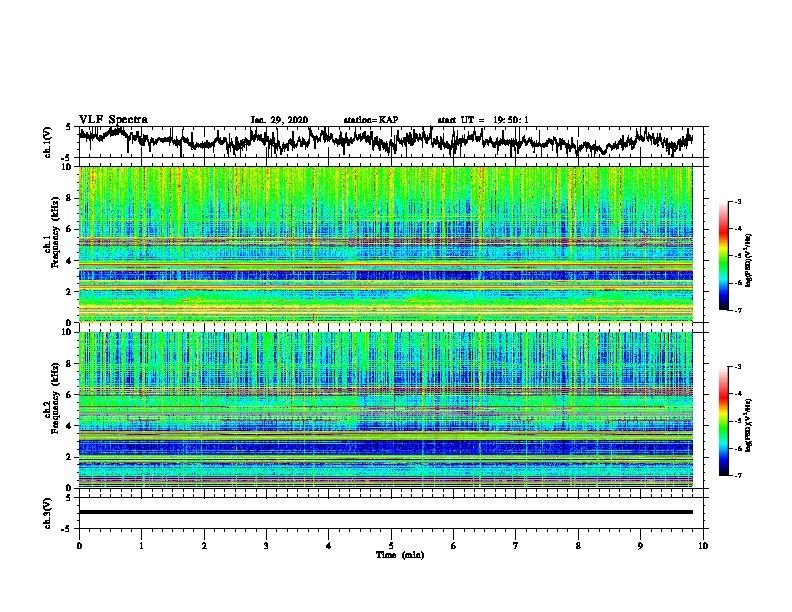Click the date text "Jan. 29, 2020"
The image size is (792, 612).
click(x=279, y=120)
